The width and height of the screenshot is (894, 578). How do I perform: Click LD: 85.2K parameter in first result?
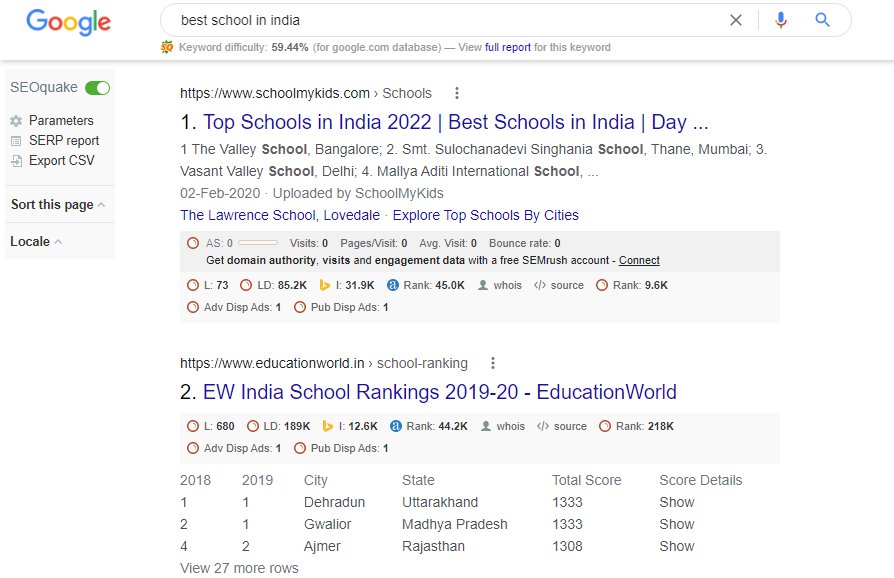click(282, 285)
